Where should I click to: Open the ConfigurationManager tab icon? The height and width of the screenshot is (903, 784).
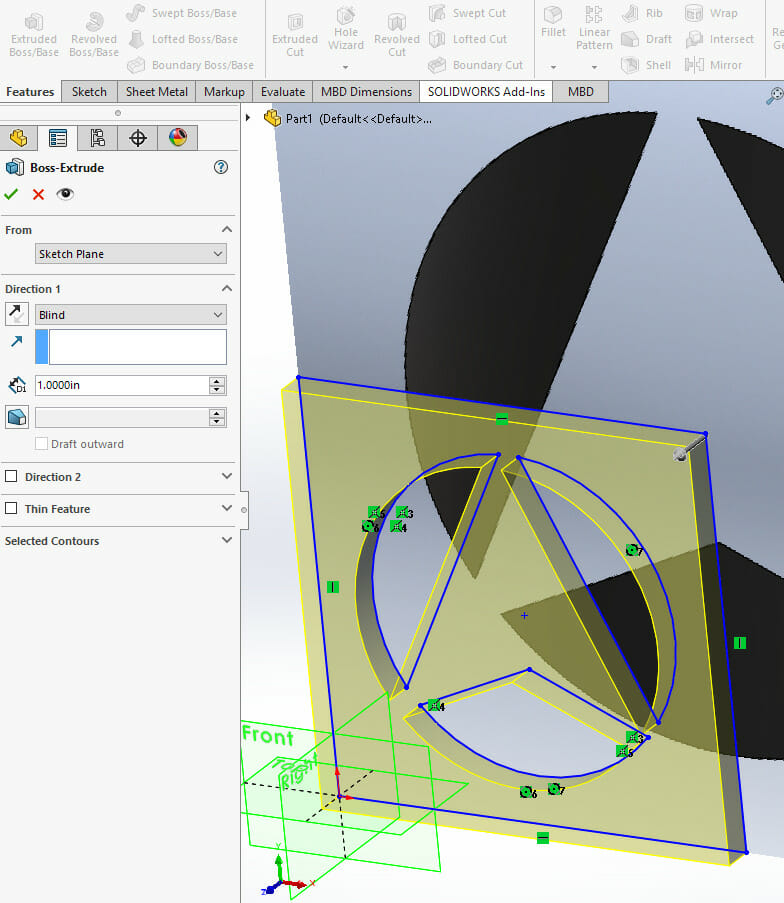tap(97, 138)
